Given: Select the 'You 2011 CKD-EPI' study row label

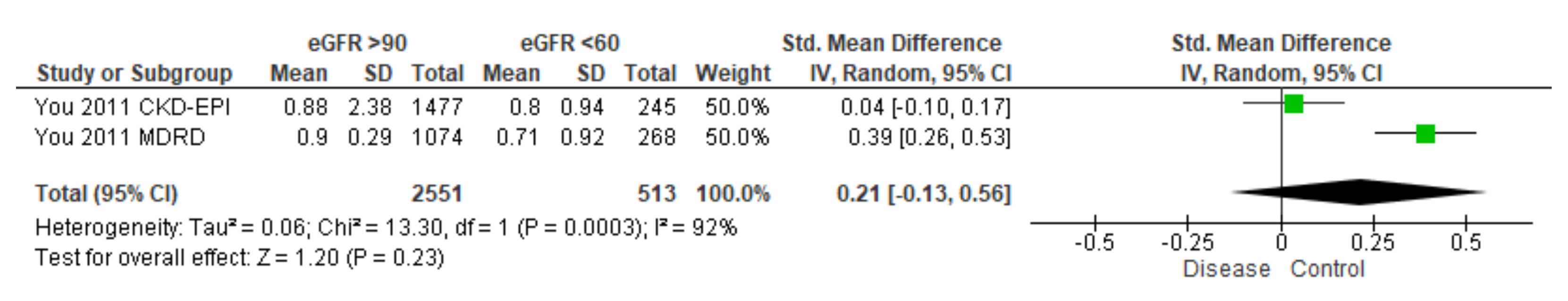Looking at the screenshot, I should tap(132, 107).
